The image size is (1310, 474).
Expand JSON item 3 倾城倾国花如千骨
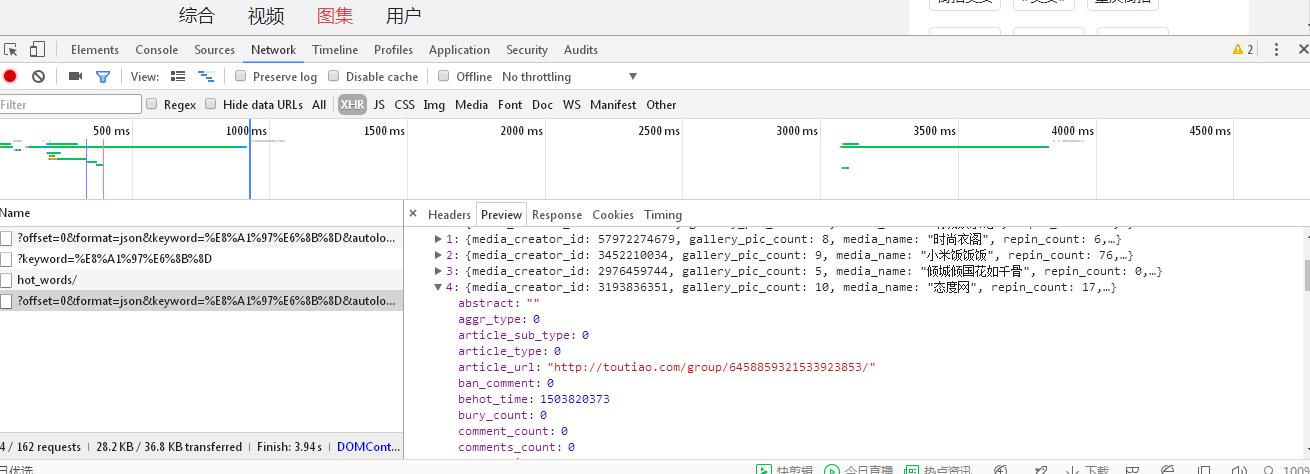pos(438,271)
